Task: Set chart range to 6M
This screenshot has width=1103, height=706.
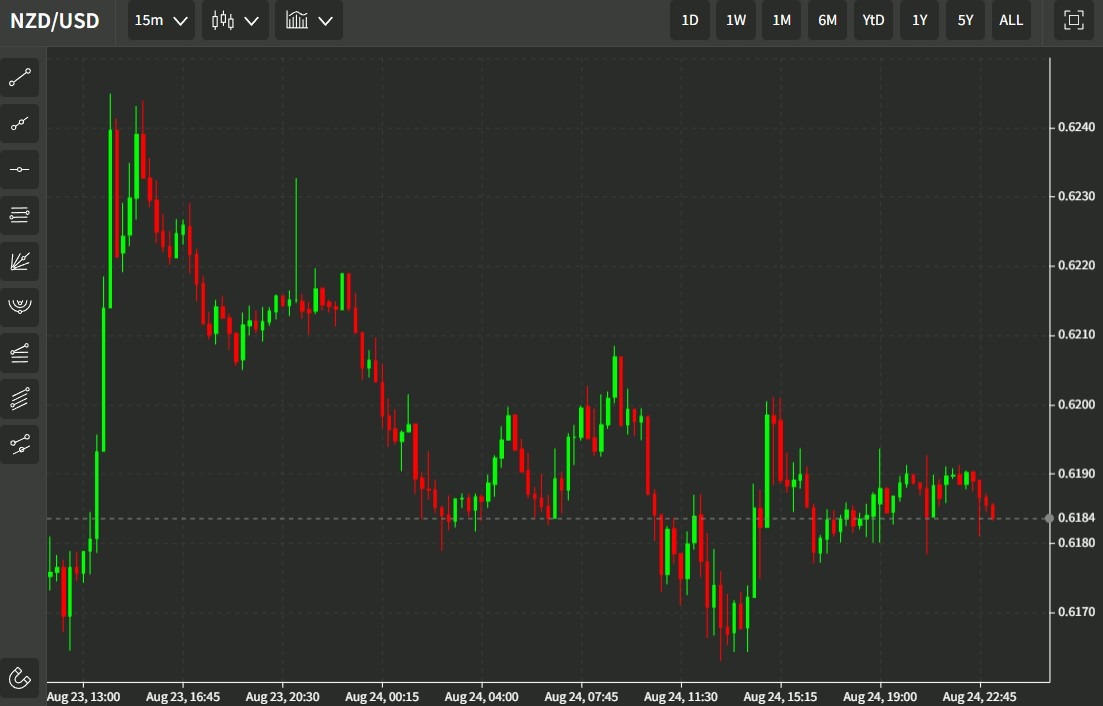Action: coord(827,20)
